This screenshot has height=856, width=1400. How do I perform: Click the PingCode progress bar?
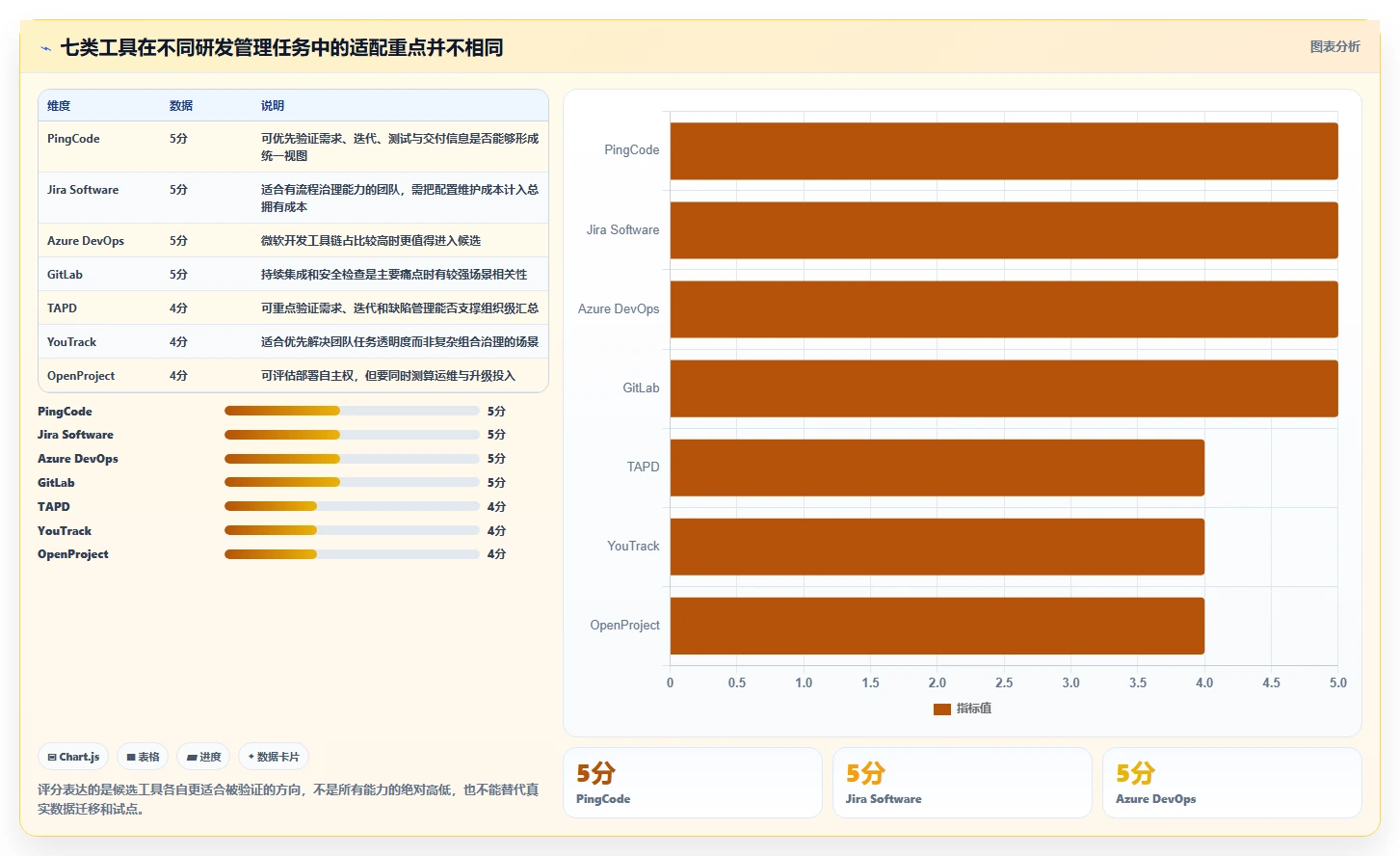(x=352, y=411)
